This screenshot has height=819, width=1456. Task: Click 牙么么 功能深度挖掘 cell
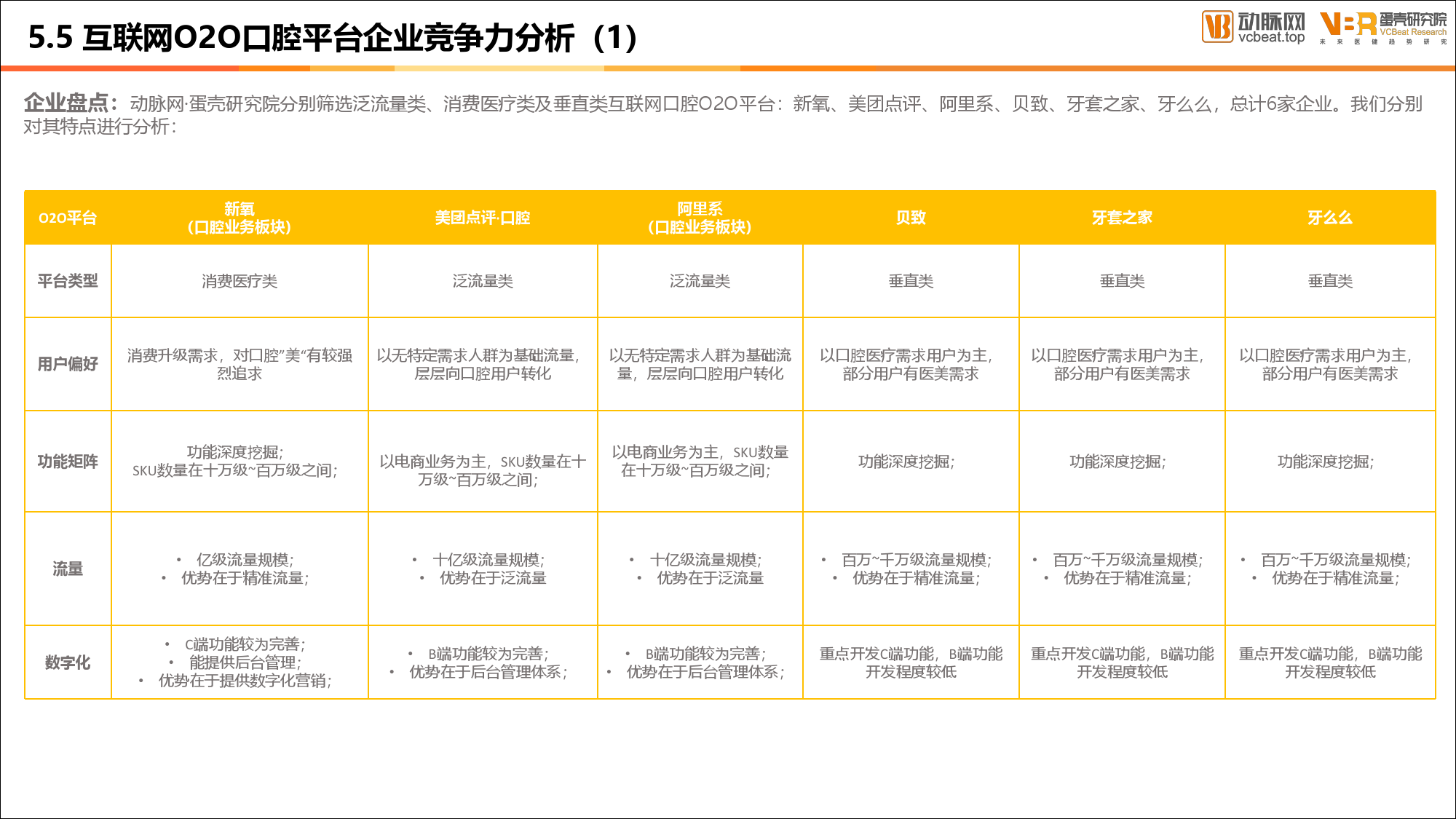[x=1330, y=462]
